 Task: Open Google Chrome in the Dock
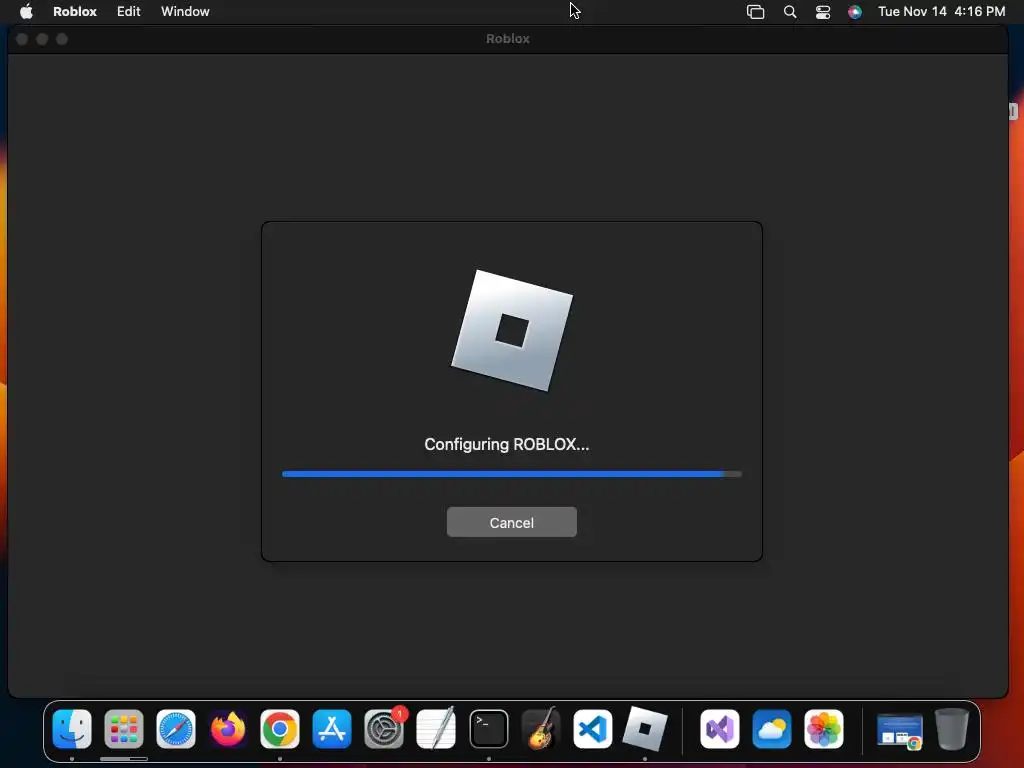(280, 729)
